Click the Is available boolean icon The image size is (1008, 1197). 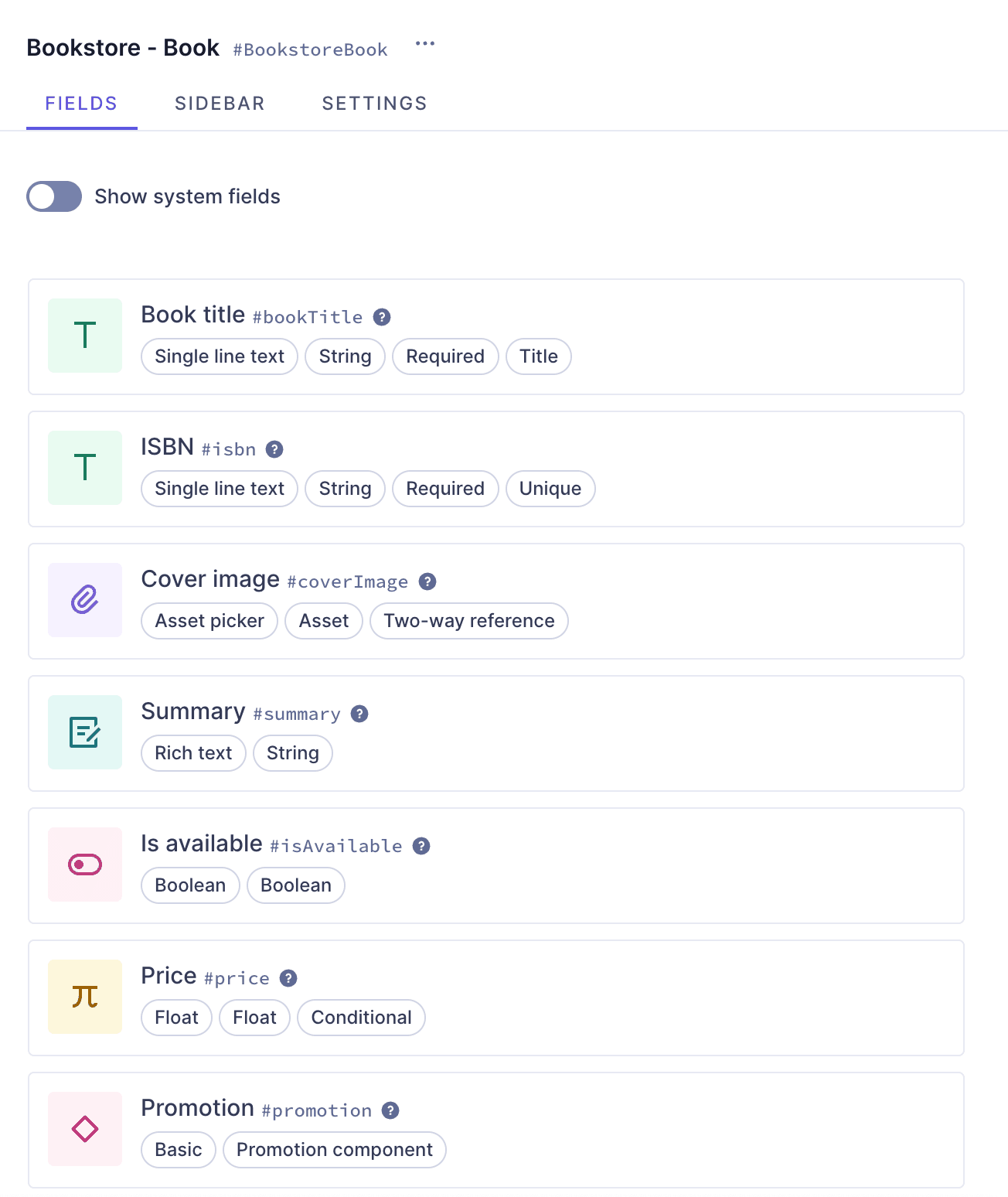tap(85, 864)
